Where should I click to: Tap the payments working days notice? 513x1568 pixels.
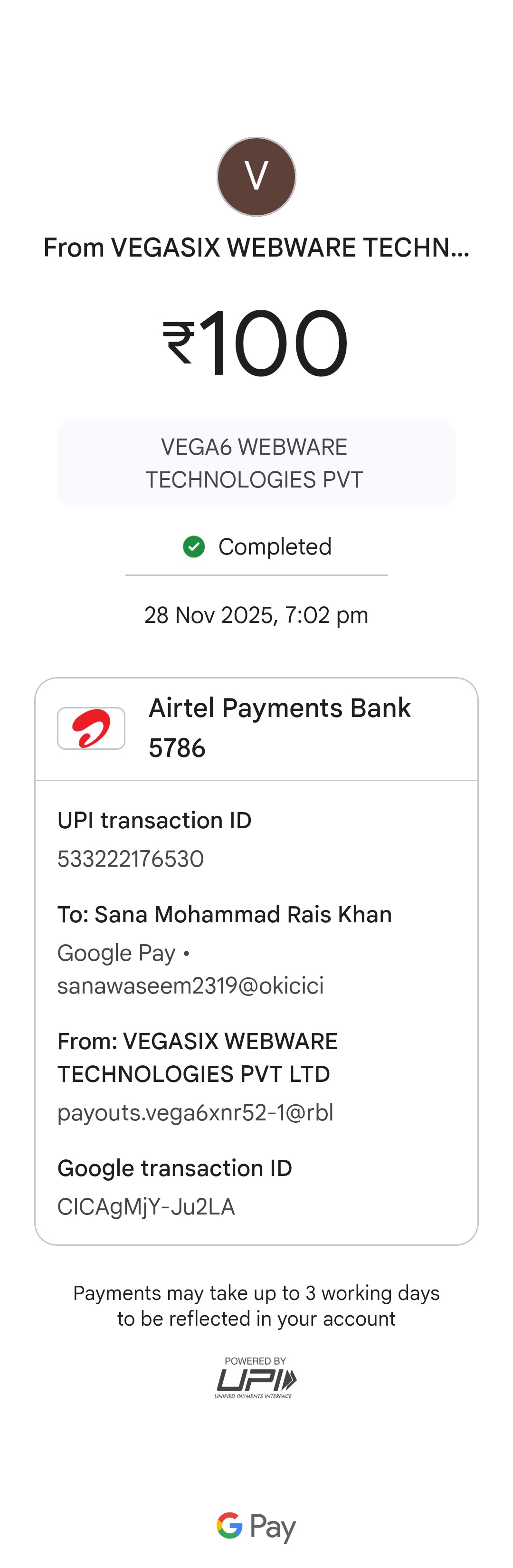click(256, 1306)
